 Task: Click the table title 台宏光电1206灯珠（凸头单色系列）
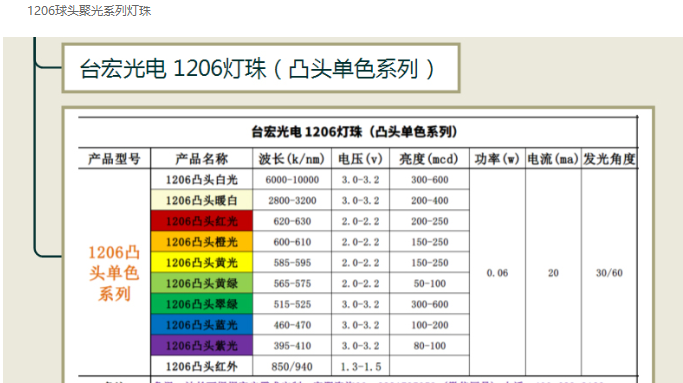(x=354, y=132)
